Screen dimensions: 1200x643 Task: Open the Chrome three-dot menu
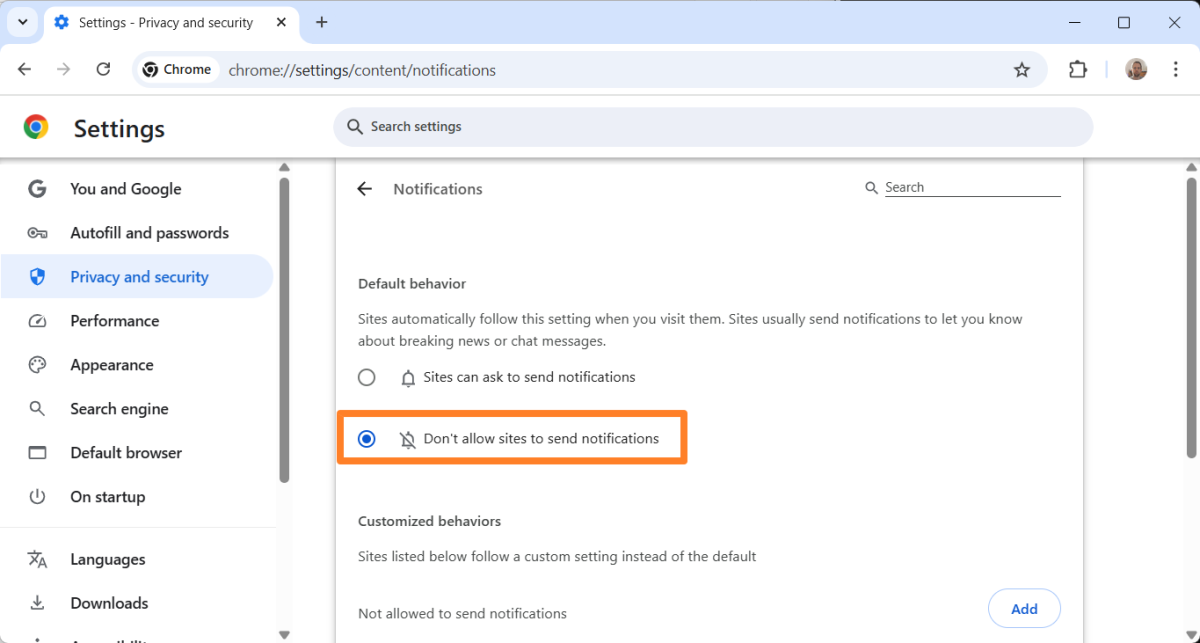click(1175, 69)
